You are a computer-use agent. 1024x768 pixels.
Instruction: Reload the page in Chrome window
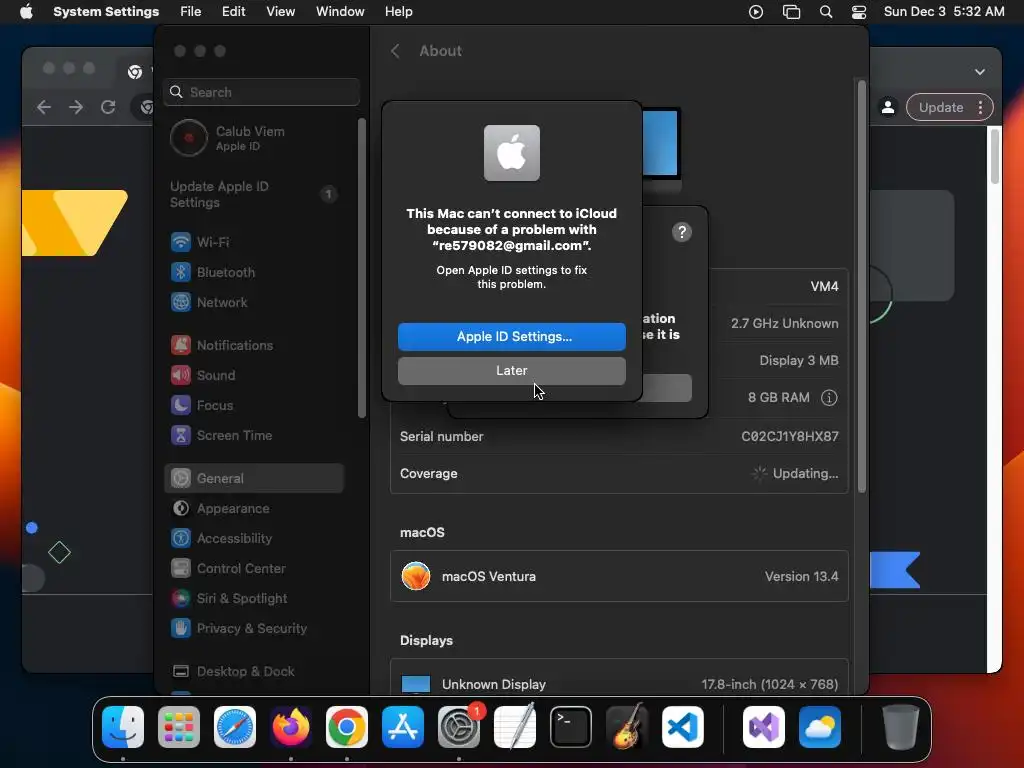click(x=108, y=107)
